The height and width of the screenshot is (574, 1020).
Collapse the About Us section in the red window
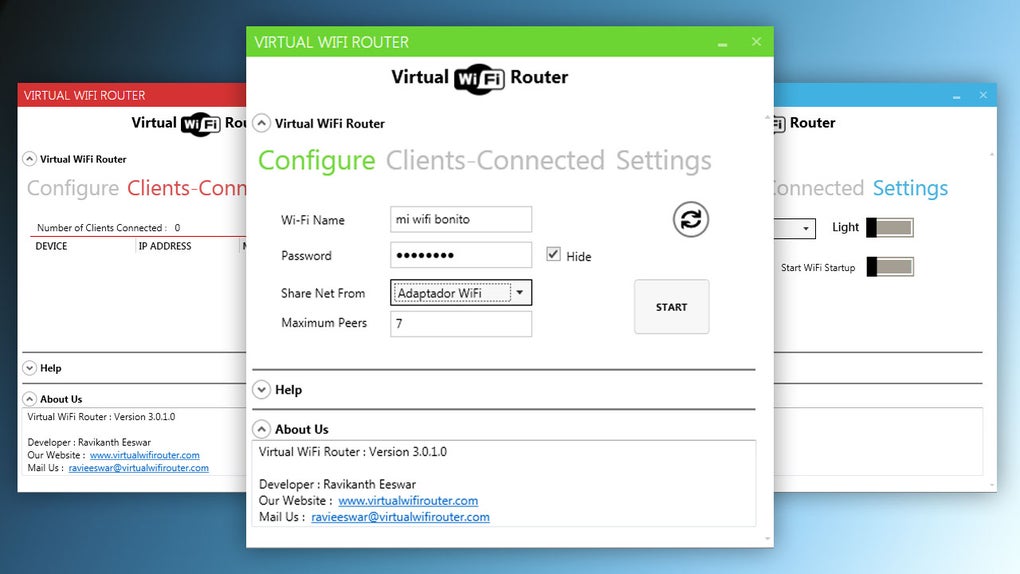point(29,398)
